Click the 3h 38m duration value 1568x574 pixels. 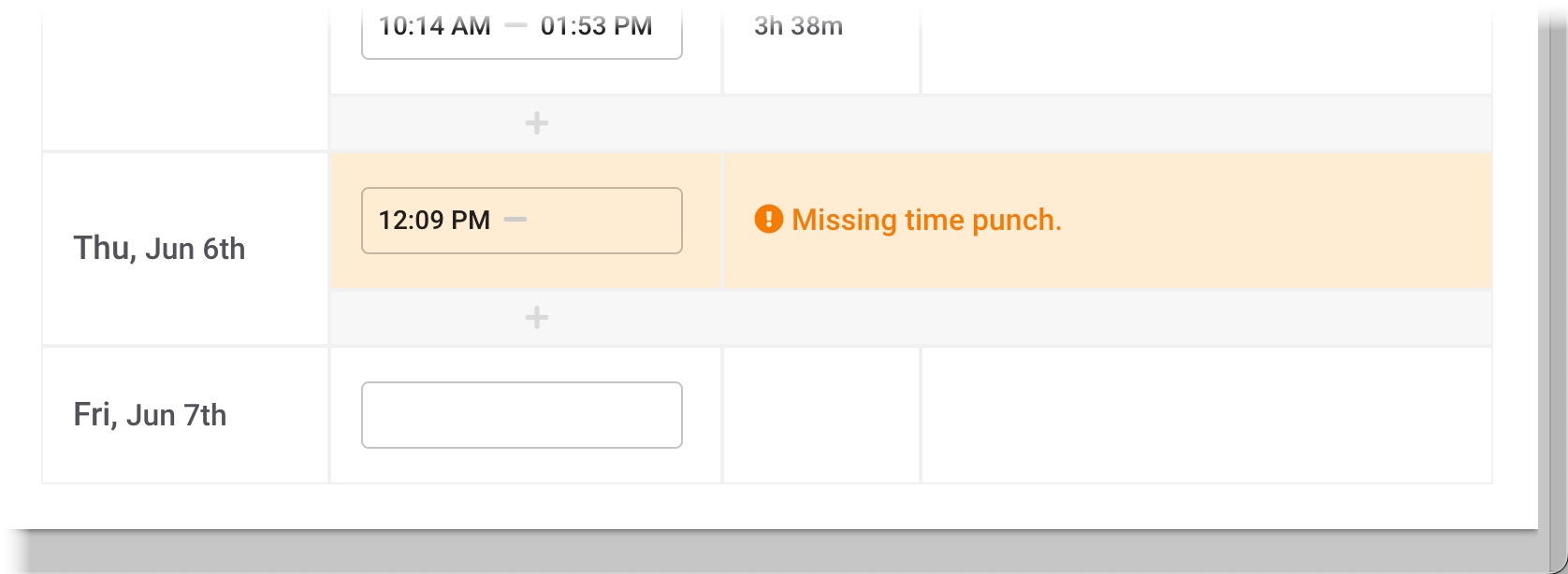coord(798,26)
